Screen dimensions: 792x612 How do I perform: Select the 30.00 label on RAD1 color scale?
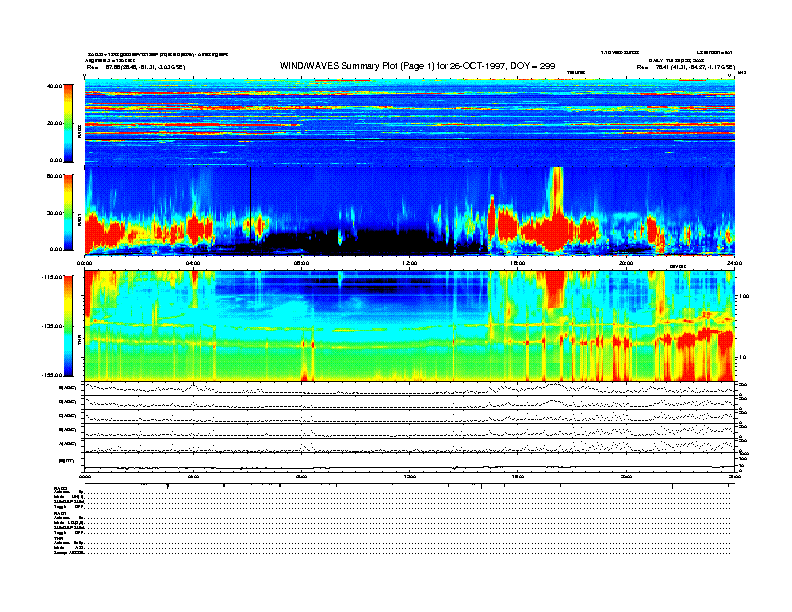point(54,213)
